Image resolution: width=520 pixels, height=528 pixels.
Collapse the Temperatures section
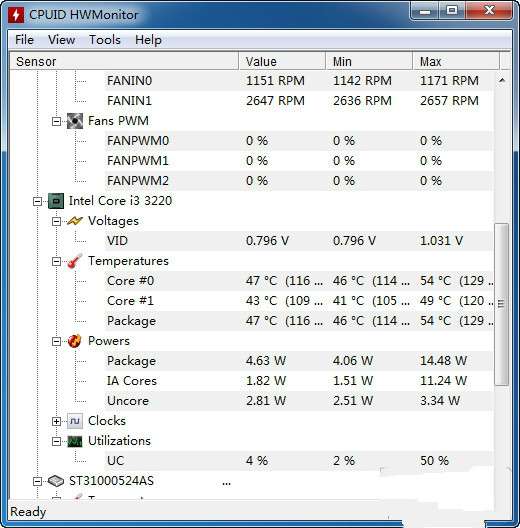(x=57, y=261)
